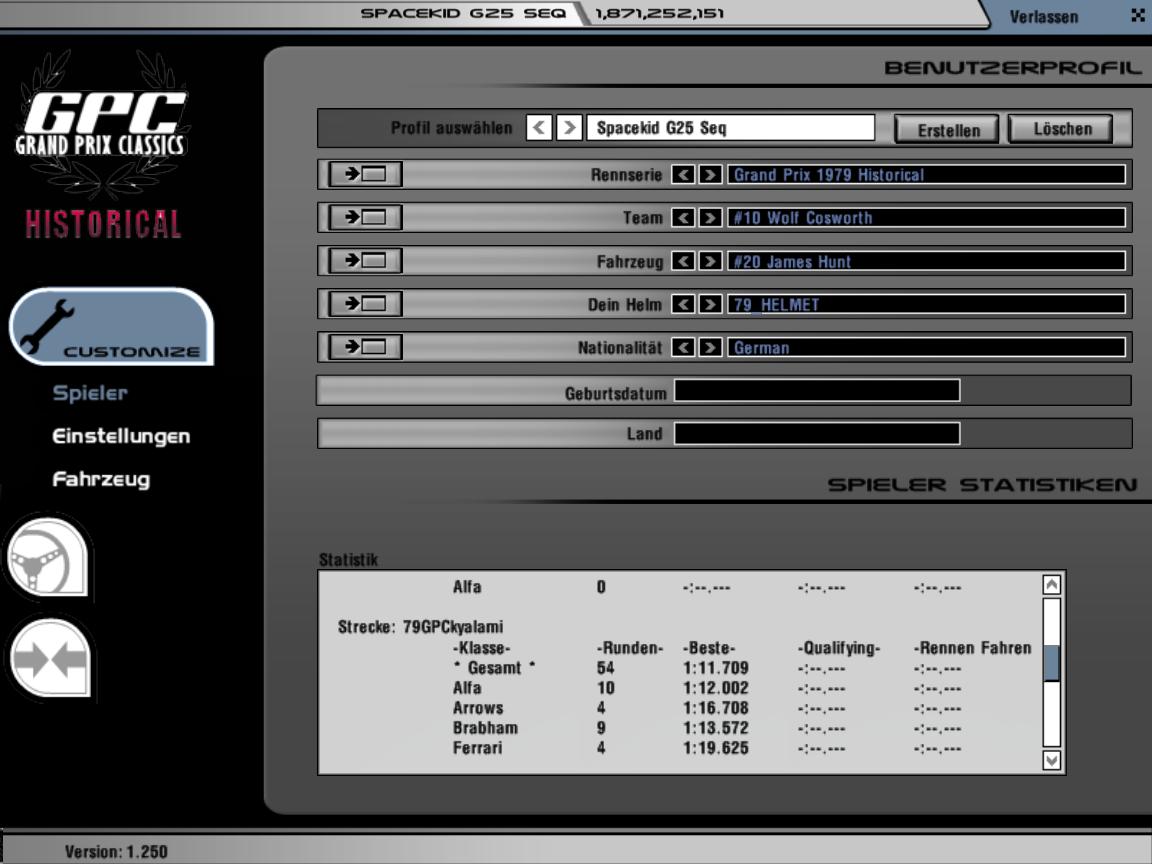Open the Fahrzeug menu item in sidebar
This screenshot has height=864, width=1152.
tap(101, 479)
